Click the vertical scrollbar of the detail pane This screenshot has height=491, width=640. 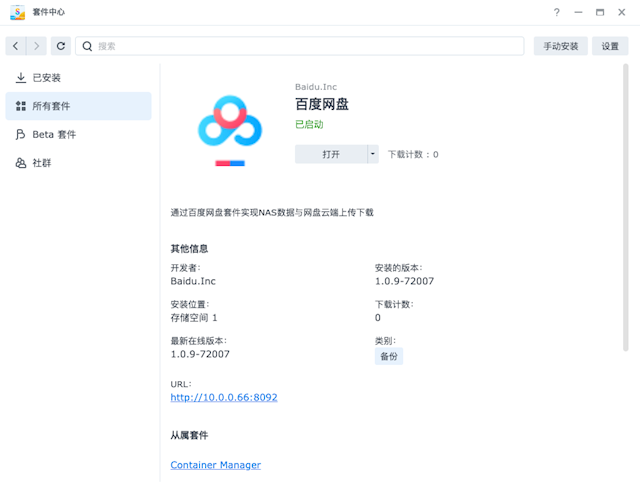point(625,207)
